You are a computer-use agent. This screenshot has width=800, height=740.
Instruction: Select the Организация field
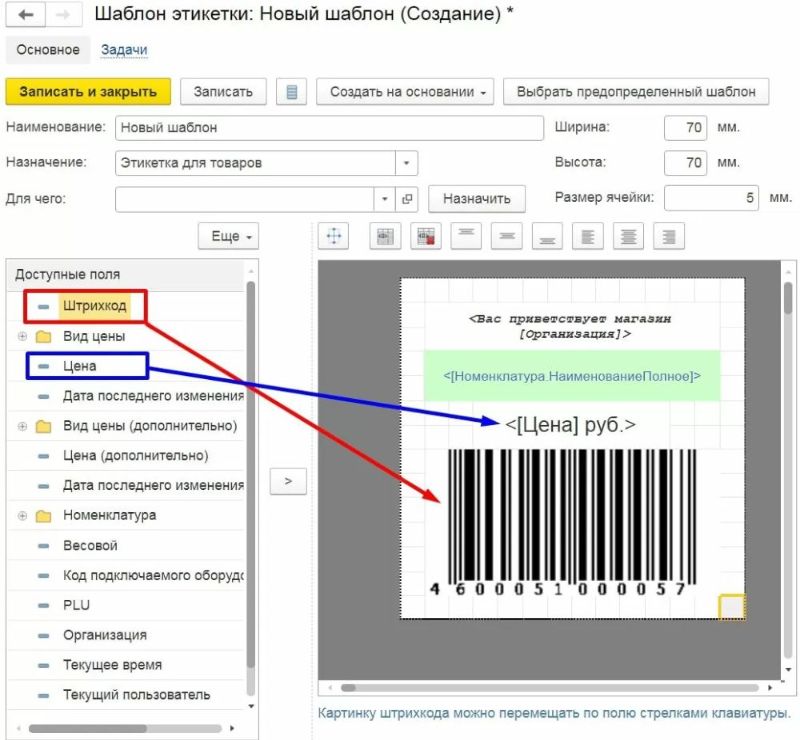105,635
